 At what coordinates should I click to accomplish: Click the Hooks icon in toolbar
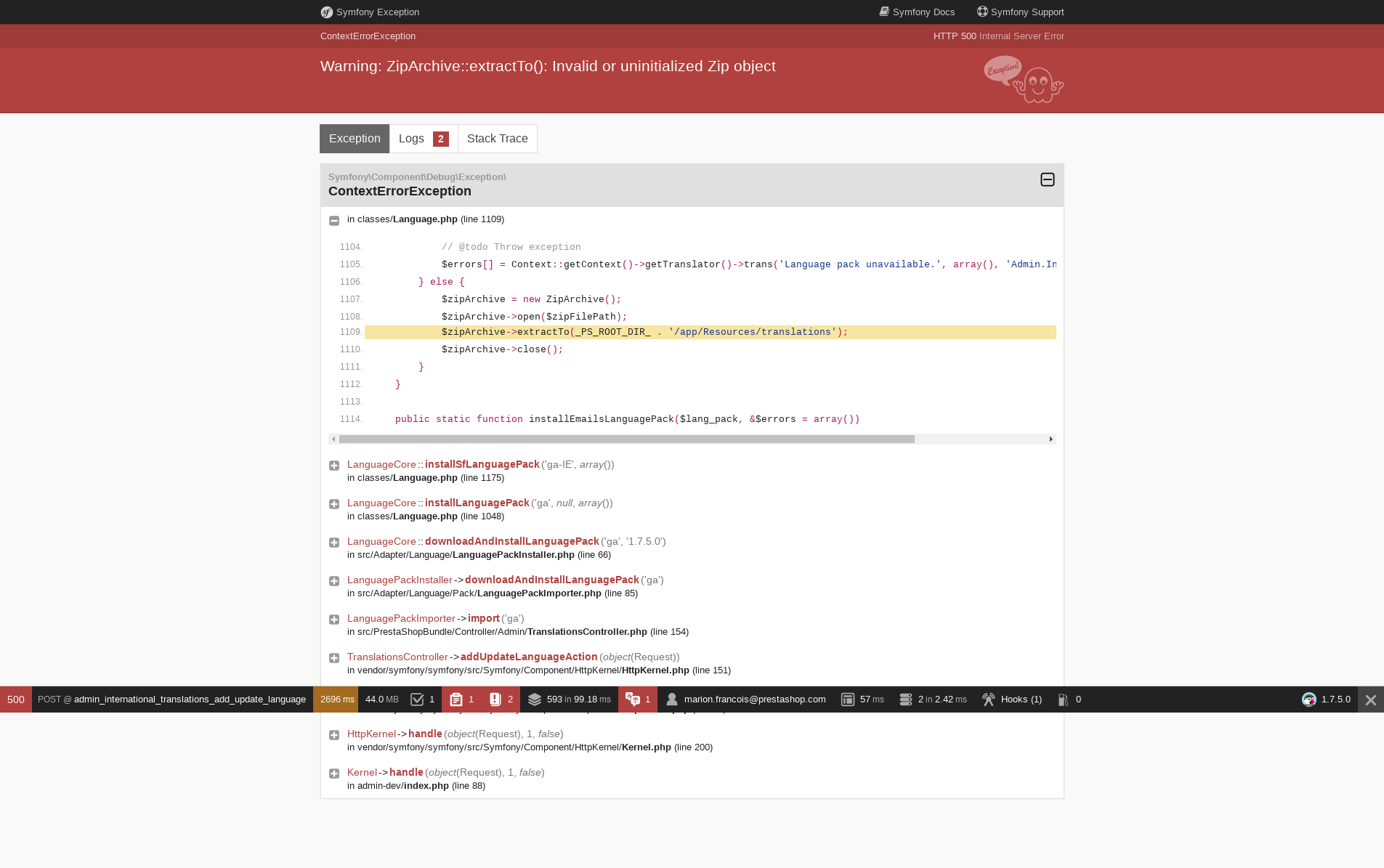pos(989,699)
